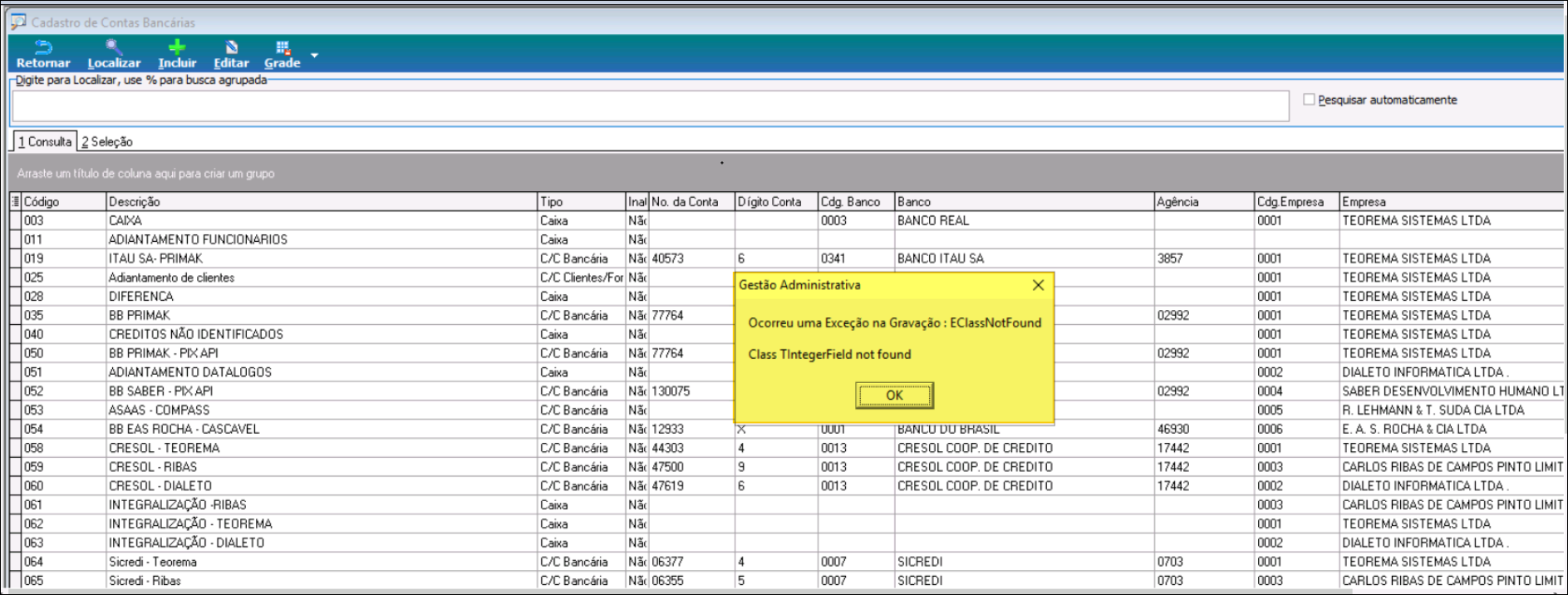Screen dimensions: 1568x595
Task: Click the Localizar search text field
Action: tap(650, 106)
